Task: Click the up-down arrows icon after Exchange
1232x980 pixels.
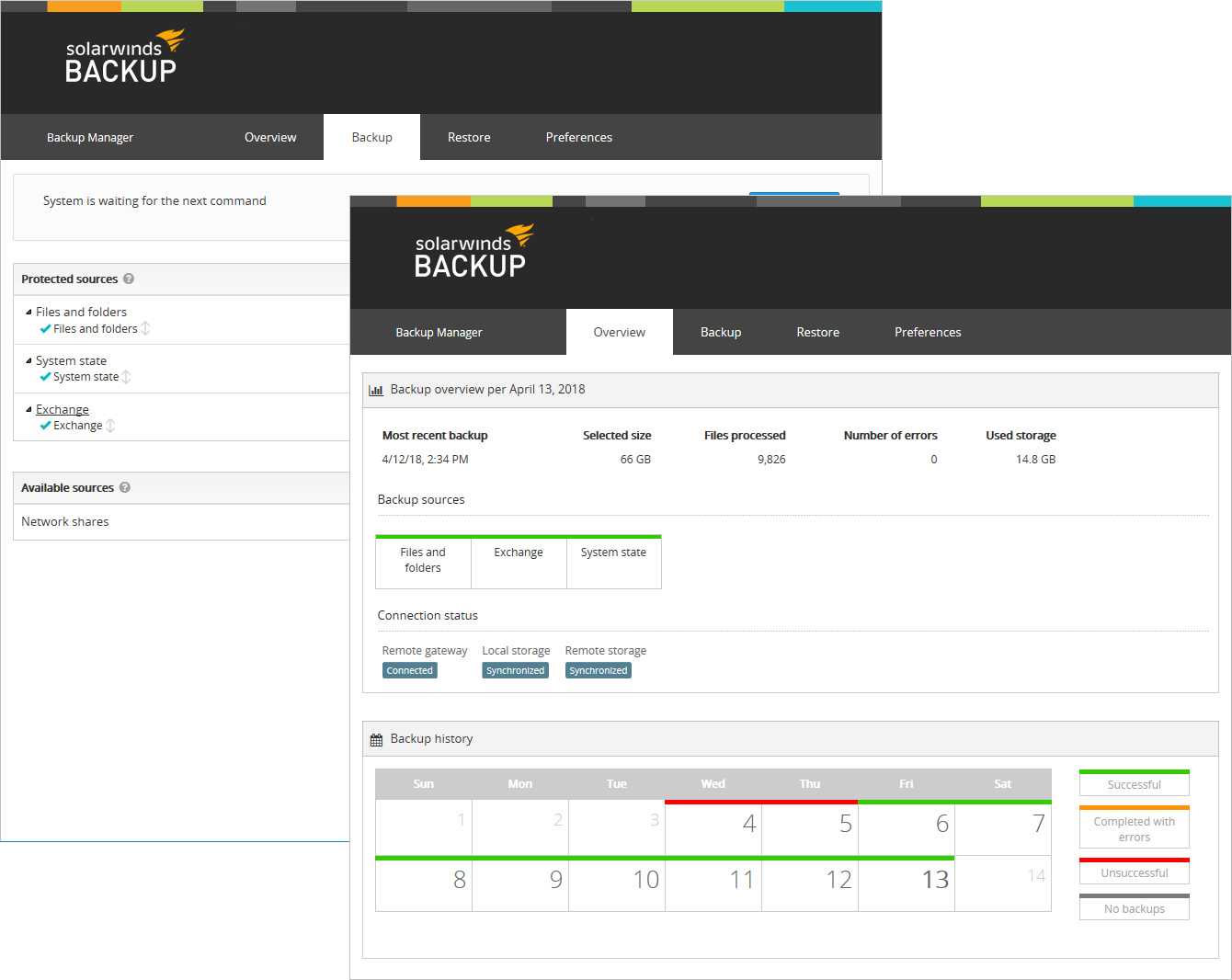Action: (x=110, y=426)
